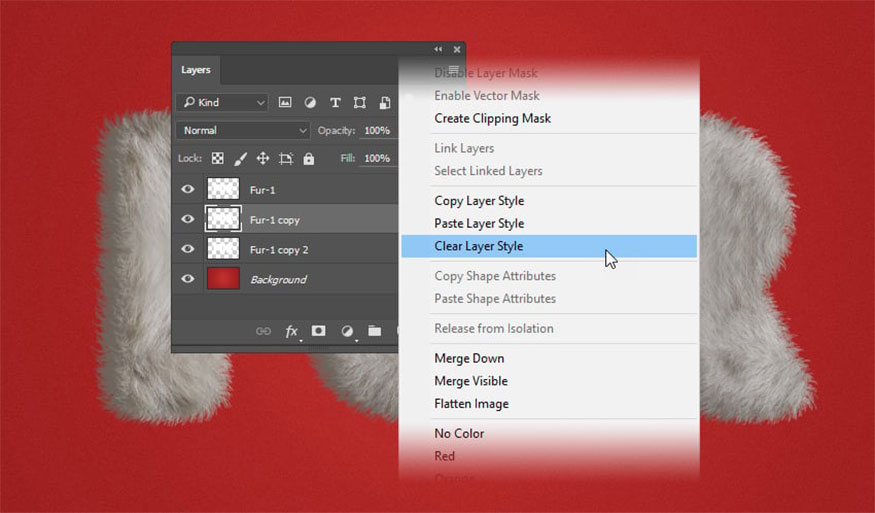The height and width of the screenshot is (513, 875).
Task: Select the Fur-1 layer thumbnail
Action: coord(223,189)
